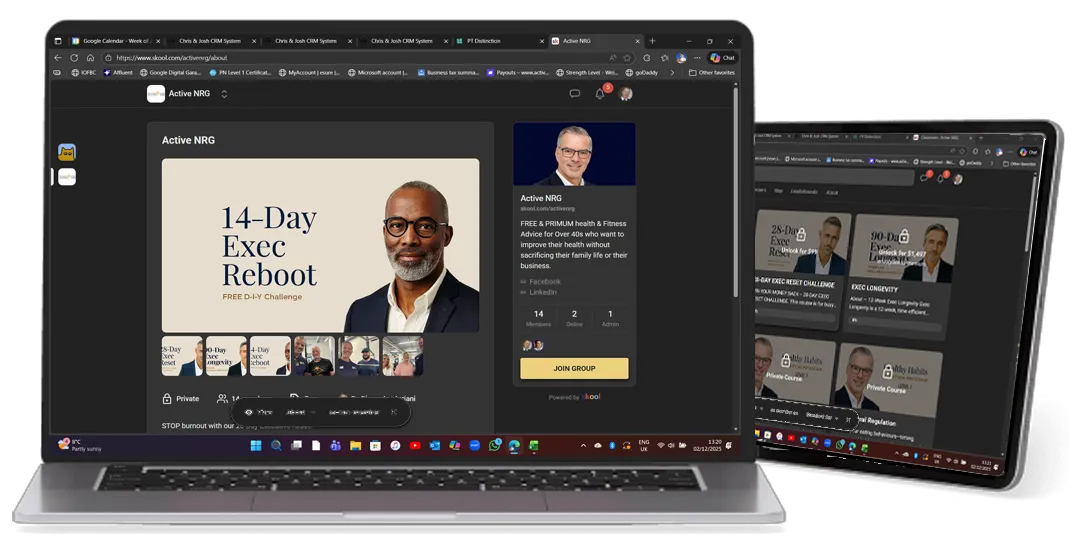The image size is (1080, 552).
Task: Click the Active NRG logo in the page header
Action: 156,94
